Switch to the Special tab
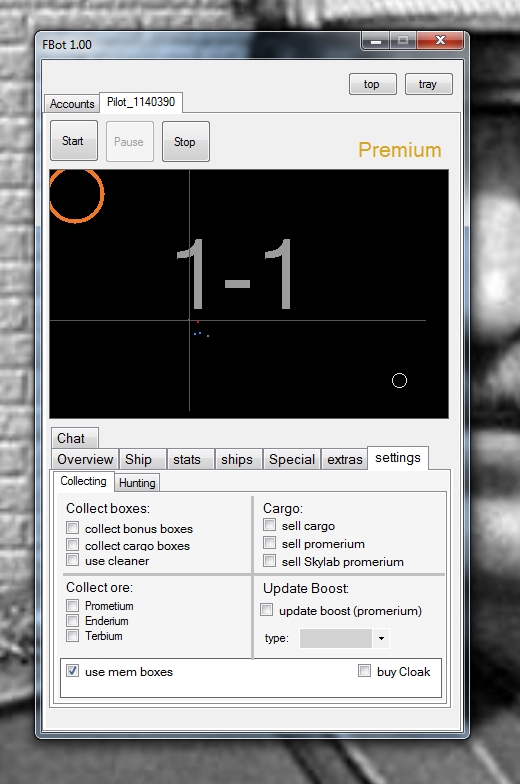Viewport: 520px width, 784px height. [292, 459]
